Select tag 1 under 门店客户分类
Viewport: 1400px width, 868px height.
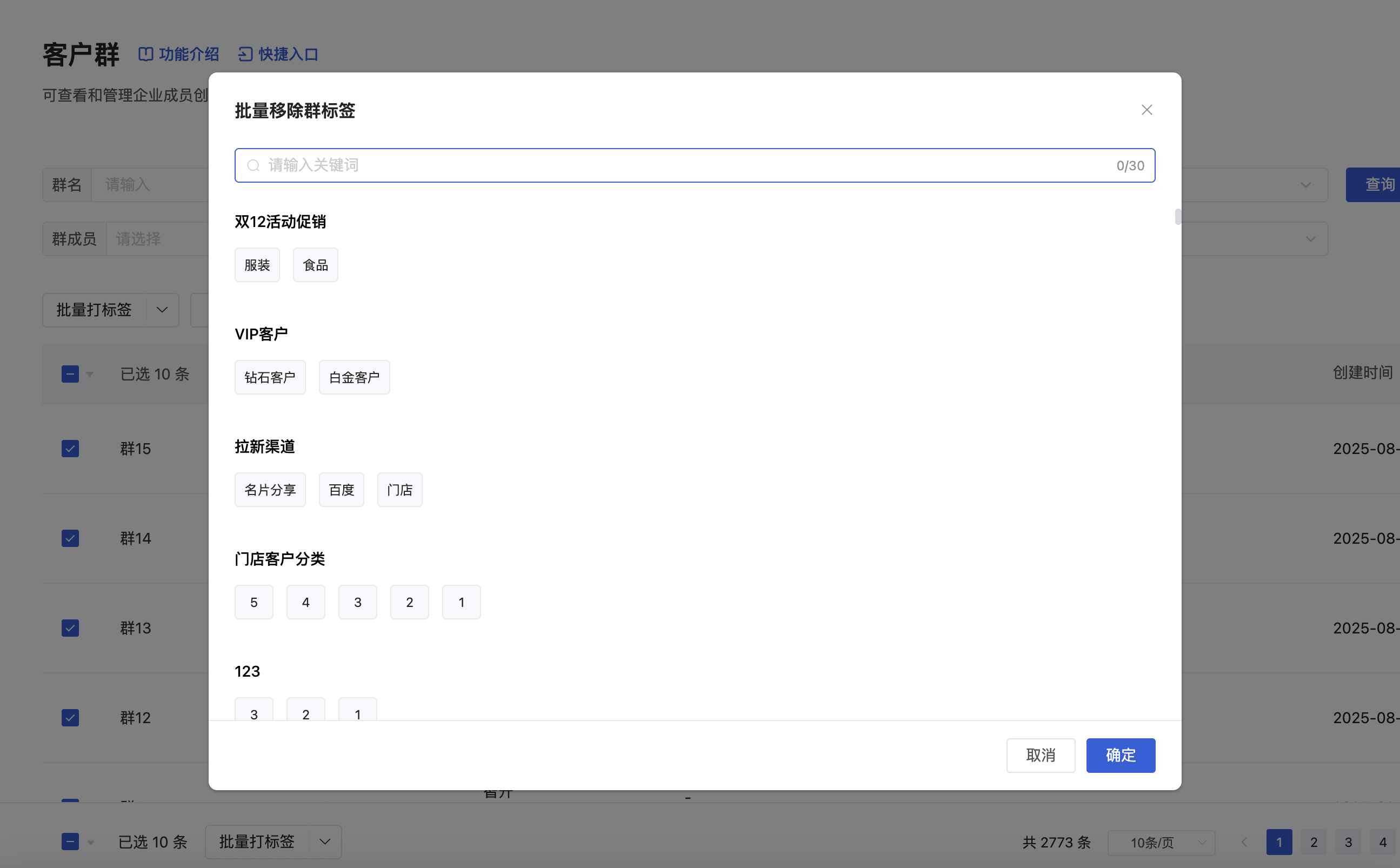pos(462,602)
